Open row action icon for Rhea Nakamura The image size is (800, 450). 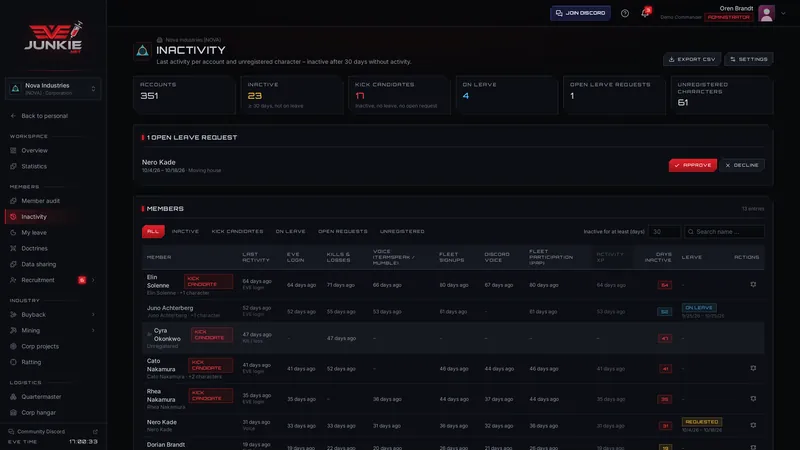click(x=753, y=399)
